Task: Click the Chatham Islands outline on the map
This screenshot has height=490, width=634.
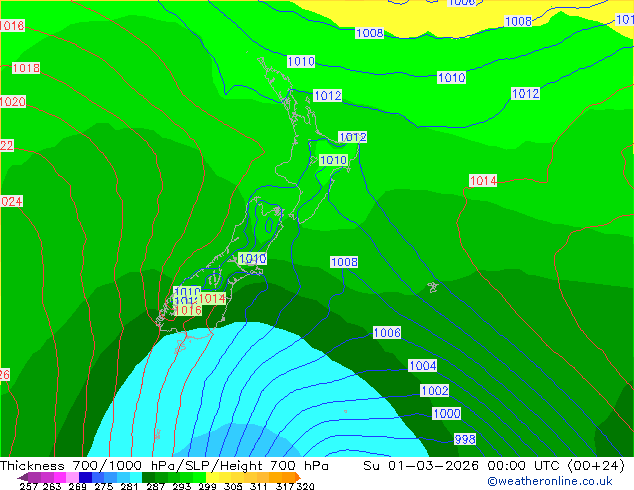Action: click(433, 287)
